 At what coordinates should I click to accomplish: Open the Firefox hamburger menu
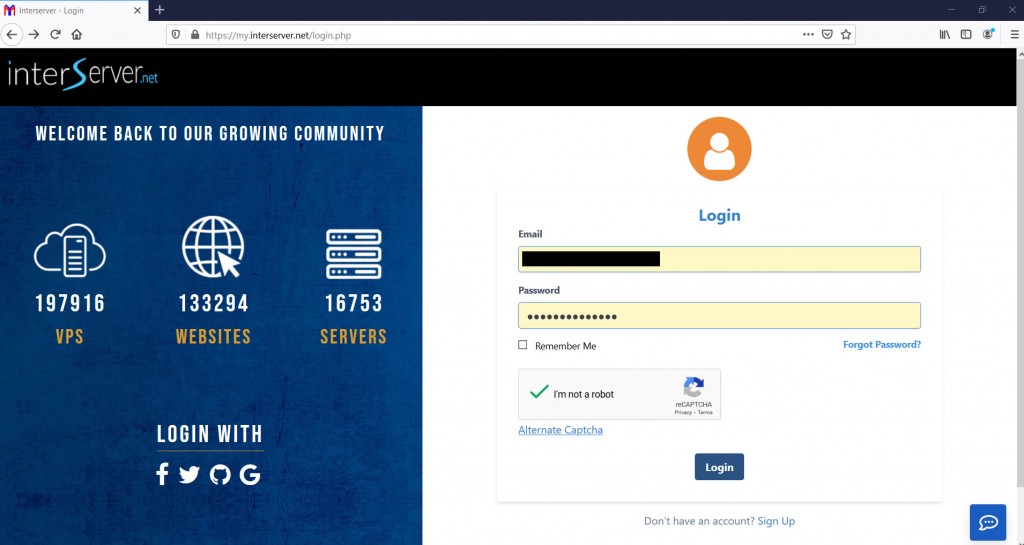[x=1014, y=35]
